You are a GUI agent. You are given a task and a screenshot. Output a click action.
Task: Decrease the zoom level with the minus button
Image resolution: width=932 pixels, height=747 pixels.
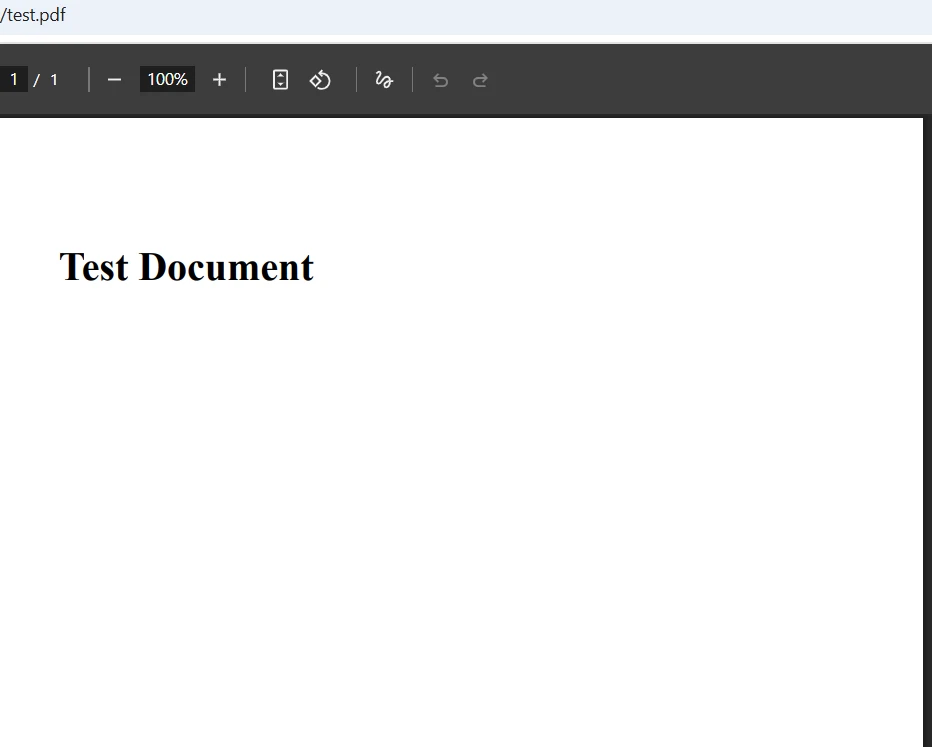tap(114, 79)
